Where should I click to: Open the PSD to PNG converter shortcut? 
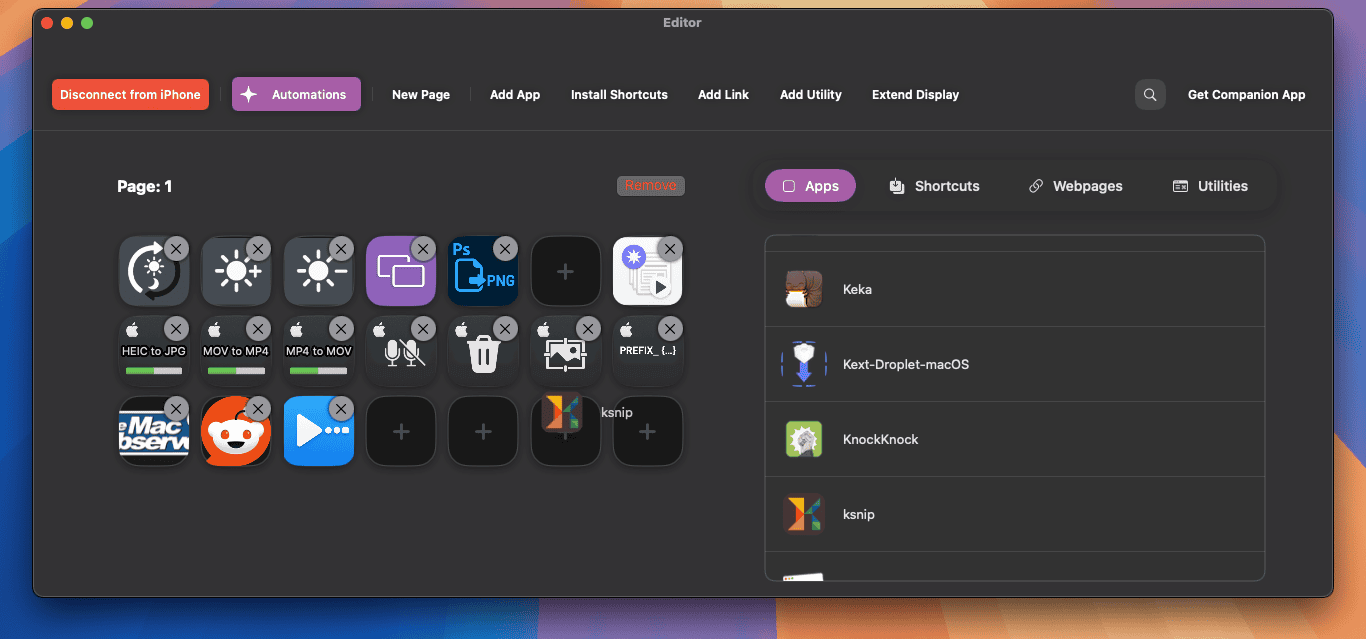pyautogui.click(x=483, y=270)
